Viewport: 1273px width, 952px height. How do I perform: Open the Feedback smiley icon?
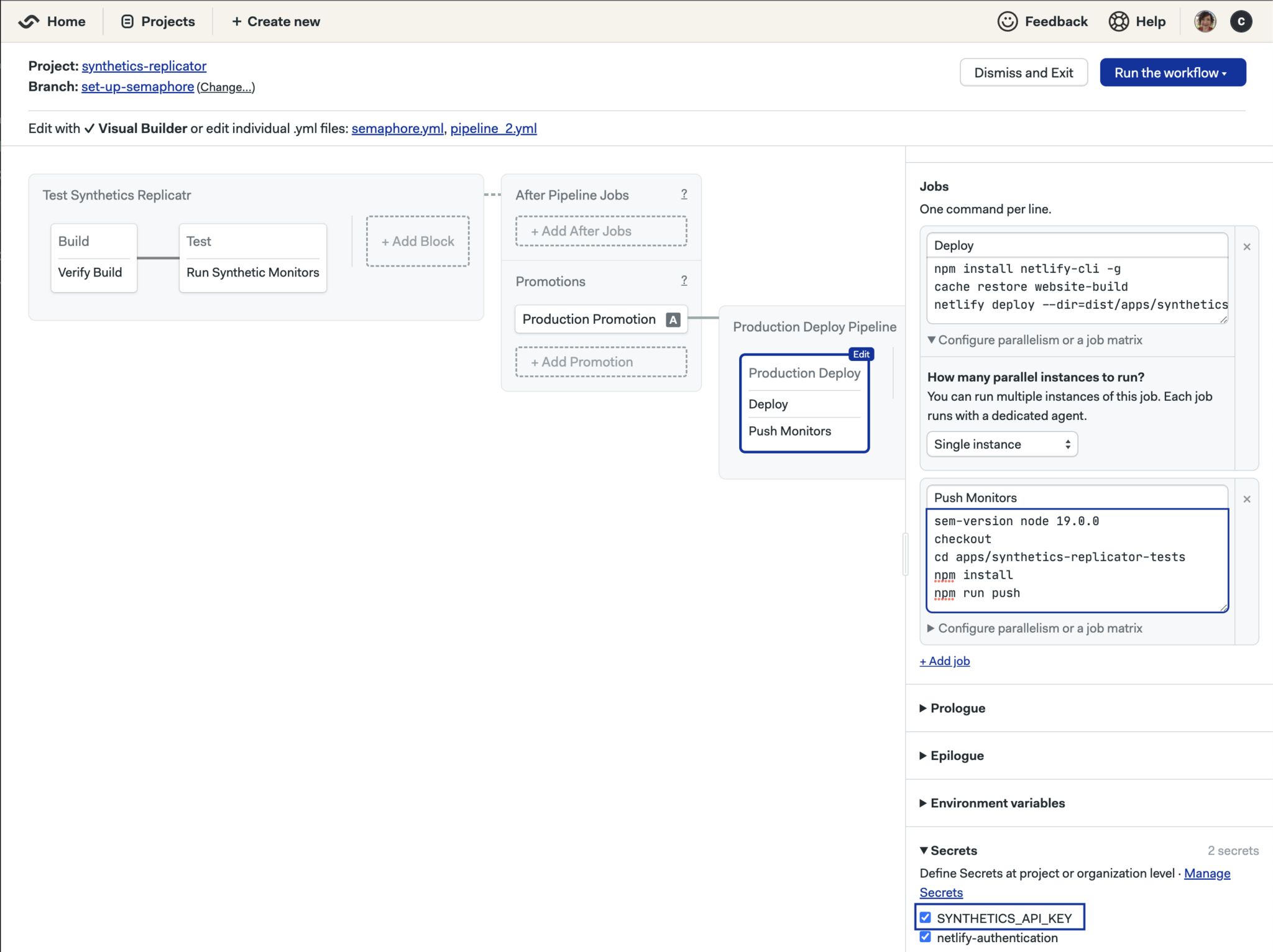[x=1007, y=21]
